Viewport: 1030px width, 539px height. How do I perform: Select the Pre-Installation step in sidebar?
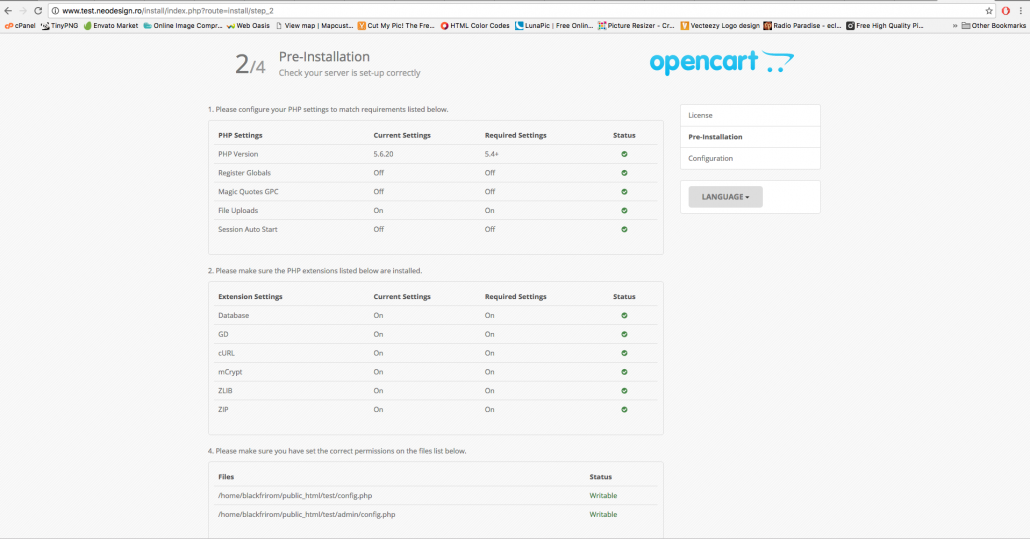[715, 137]
